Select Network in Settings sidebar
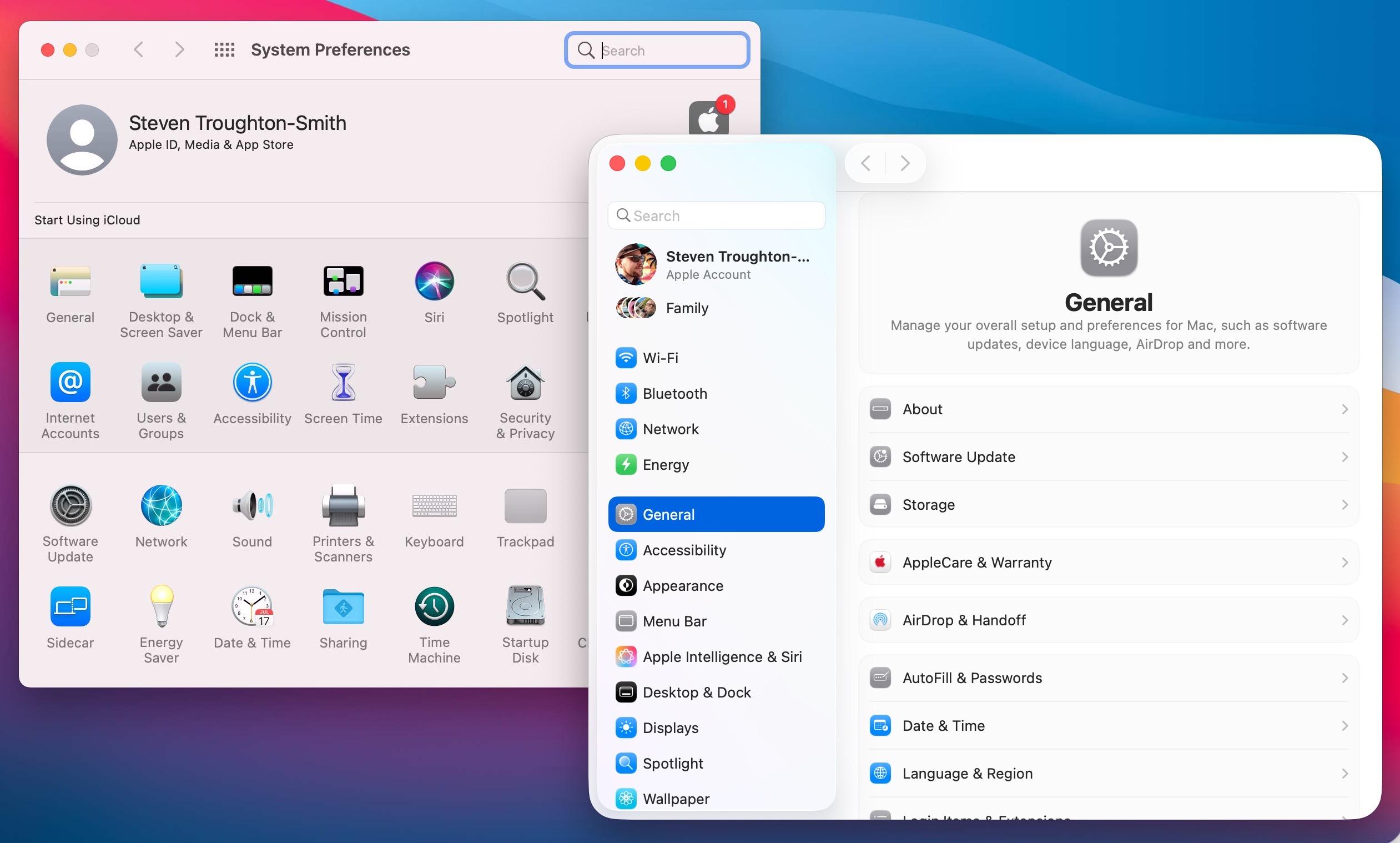The width and height of the screenshot is (1400, 843). 716,429
